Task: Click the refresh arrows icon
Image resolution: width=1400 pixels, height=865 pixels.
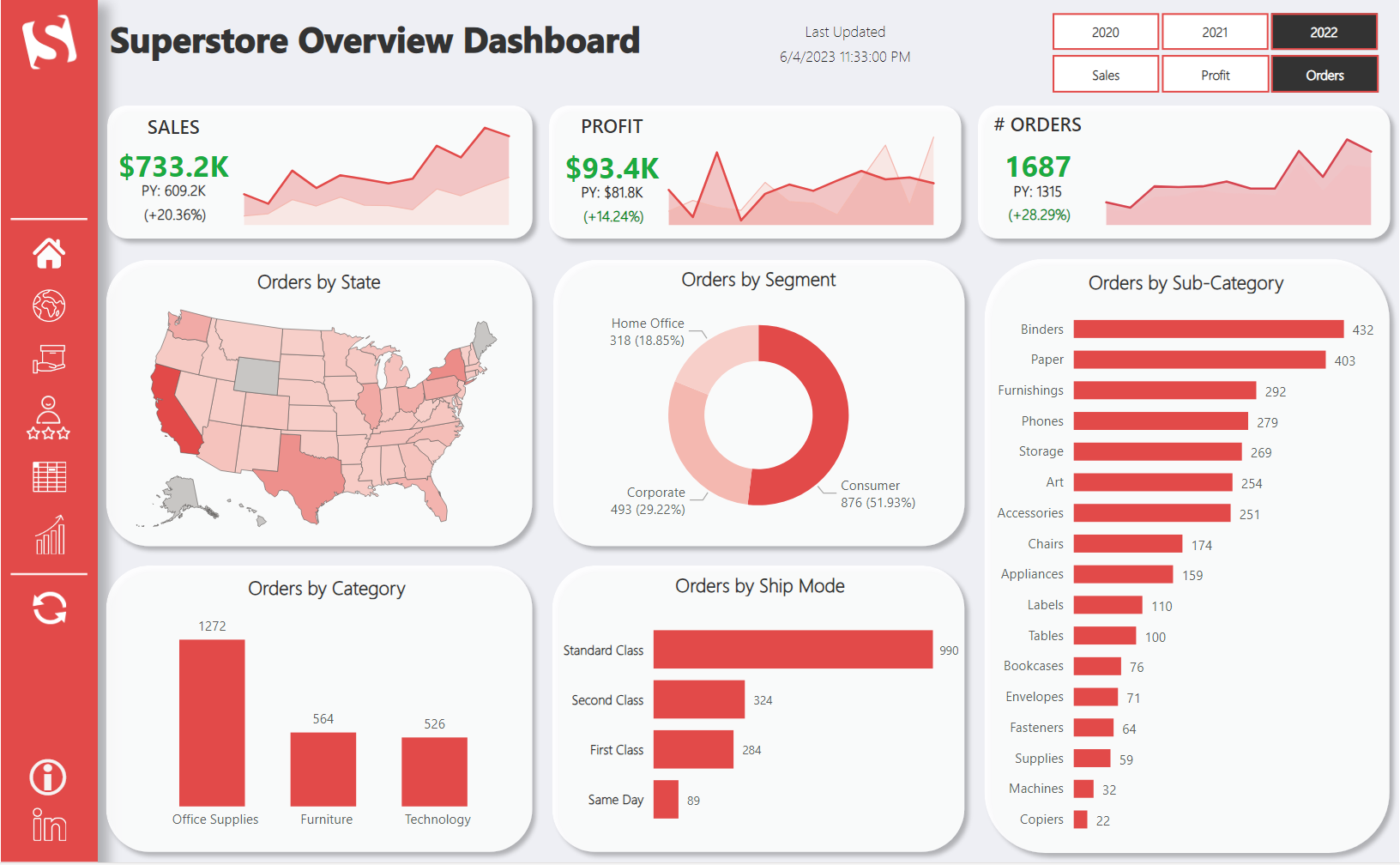Action: [x=49, y=608]
